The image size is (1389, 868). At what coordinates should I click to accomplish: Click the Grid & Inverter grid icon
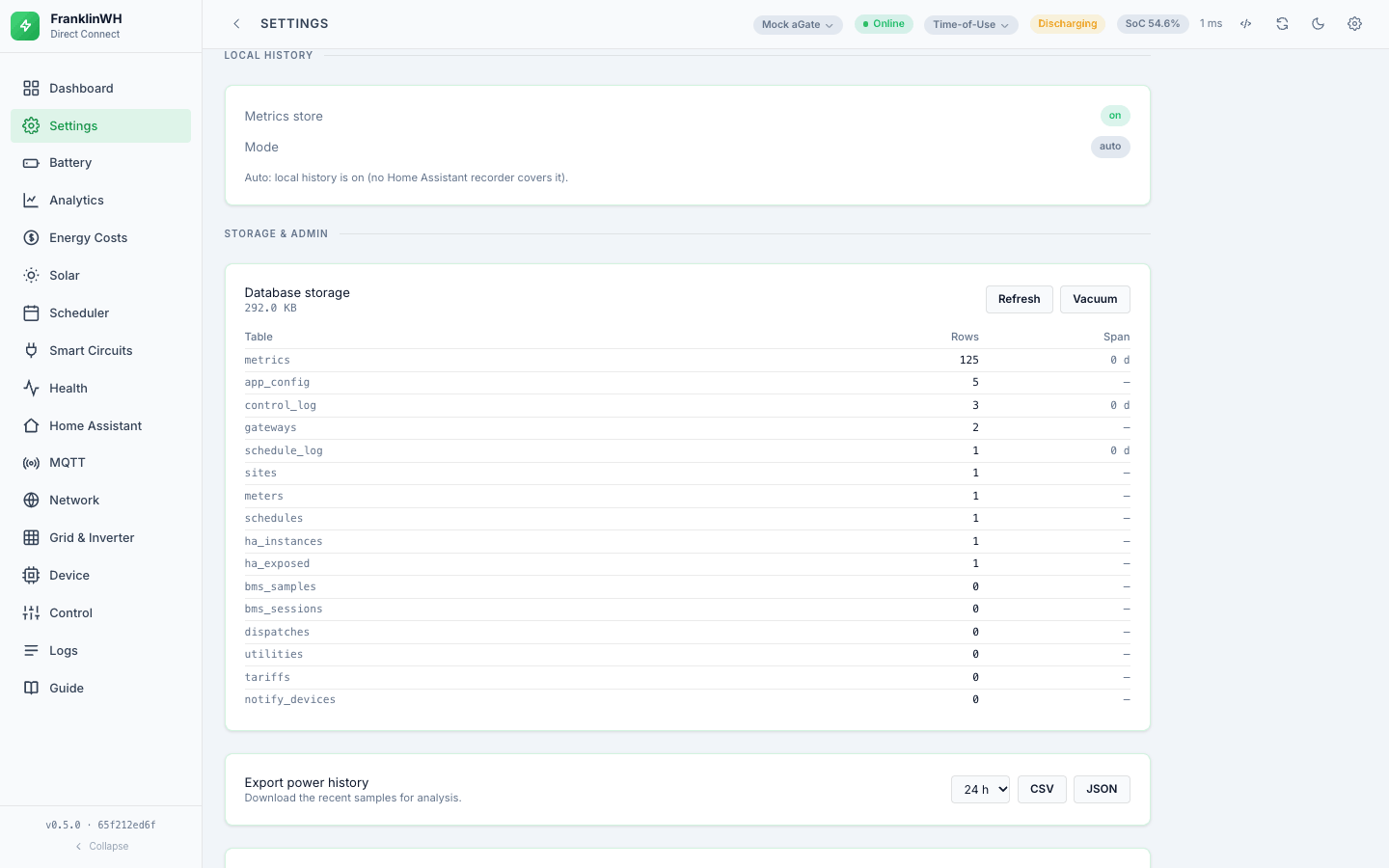pyautogui.click(x=31, y=538)
